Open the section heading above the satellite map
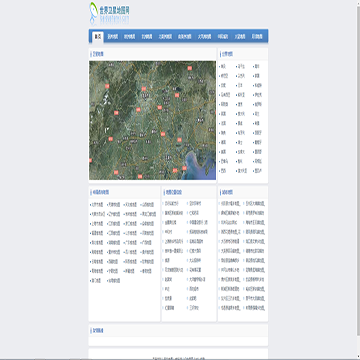Viewport: 360px width, 360px height. point(98,54)
